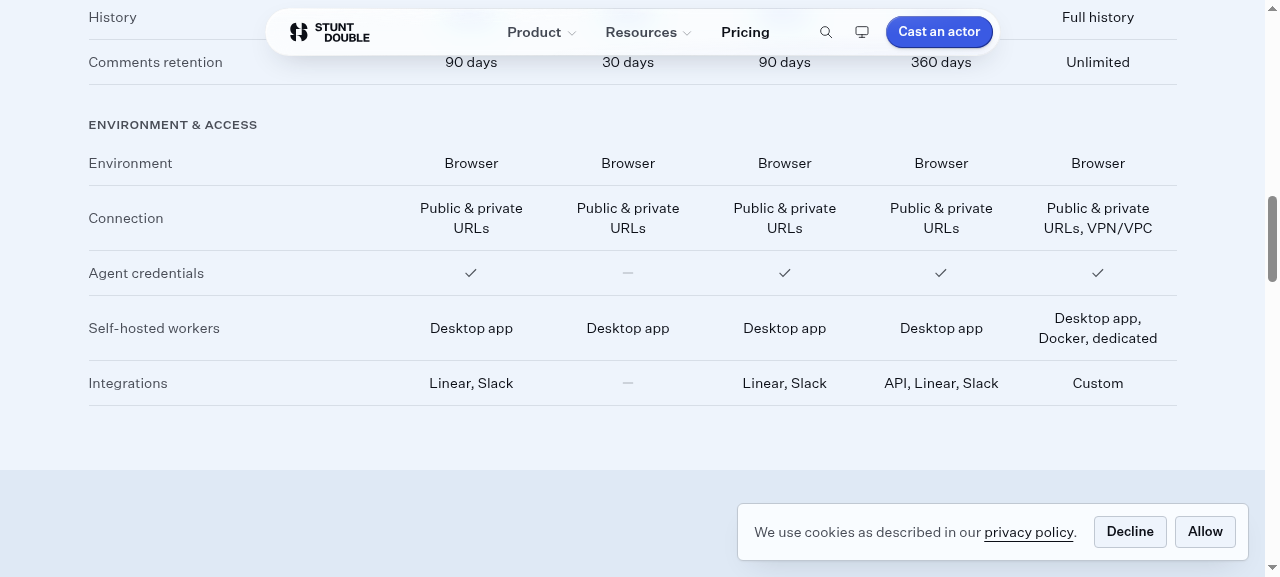Screen dimensions: 1280x577
Task: Click the 'ENVIRONMENT & ACCESS' section heading
Action: tap(173, 125)
